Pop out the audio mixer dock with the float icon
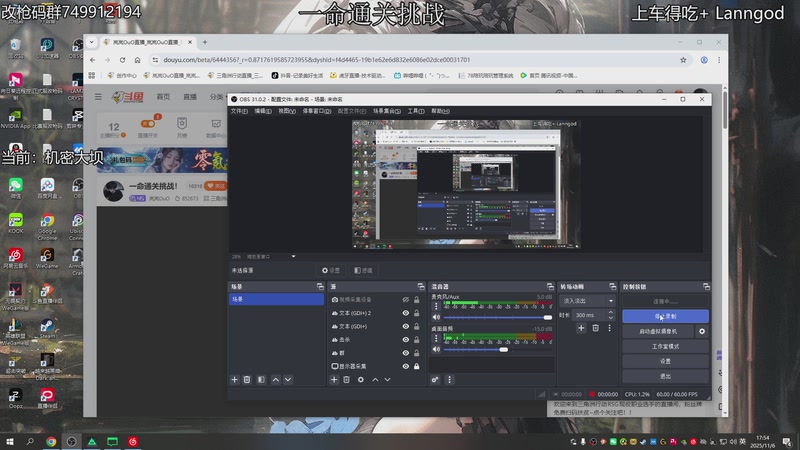The image size is (800, 450). pos(550,287)
